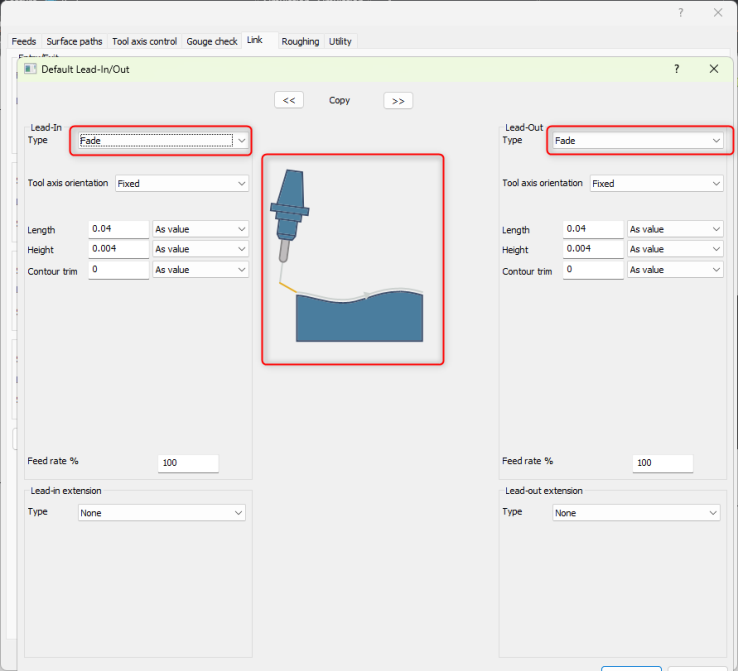Click the Lead-Out Height input field
This screenshot has width=738, height=671.
(592, 250)
